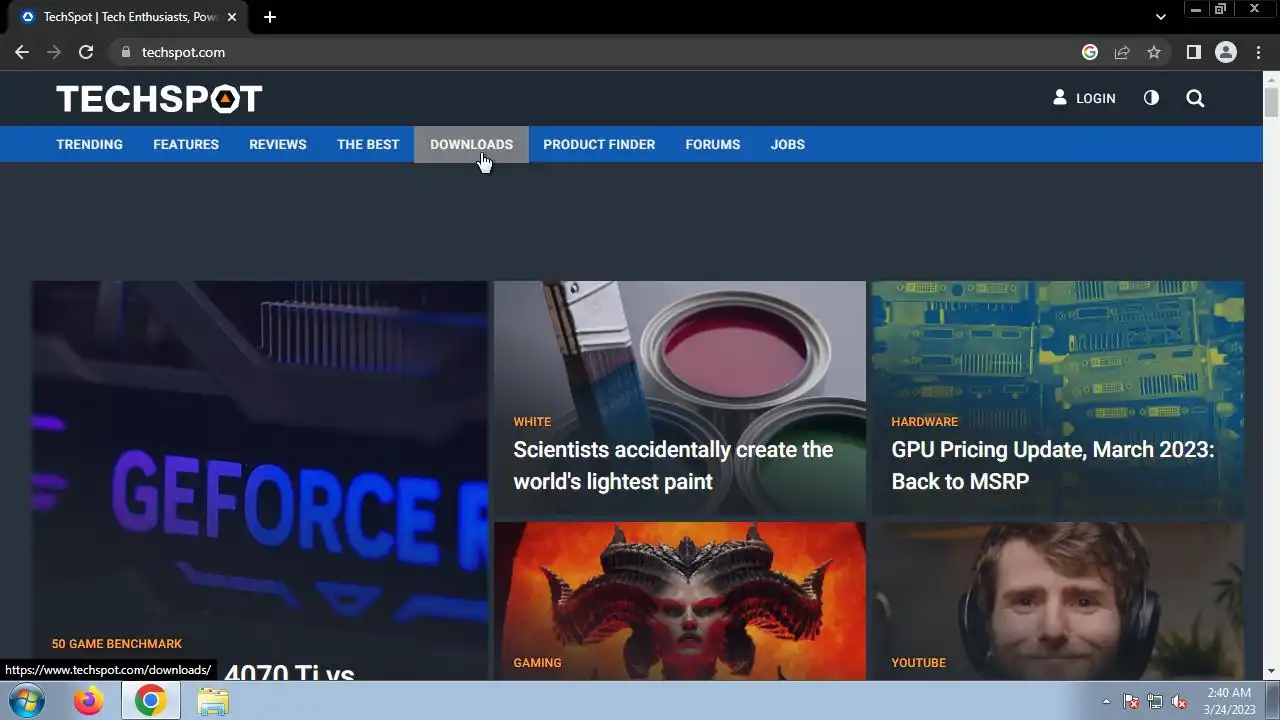Click the muted volume tray icon
Screen dimensions: 1280x720
(1179, 701)
